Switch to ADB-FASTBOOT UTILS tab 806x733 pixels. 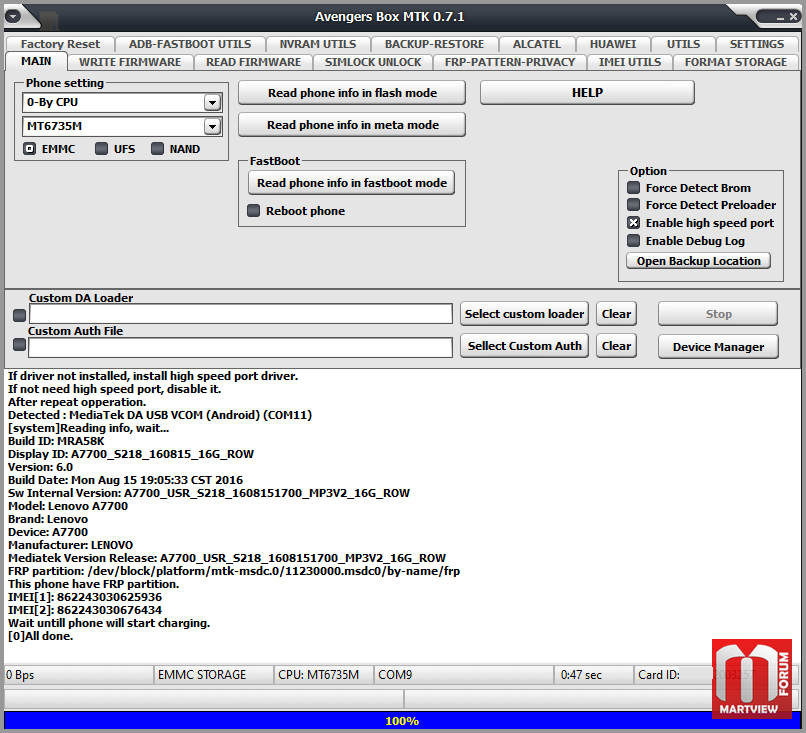tap(190, 44)
